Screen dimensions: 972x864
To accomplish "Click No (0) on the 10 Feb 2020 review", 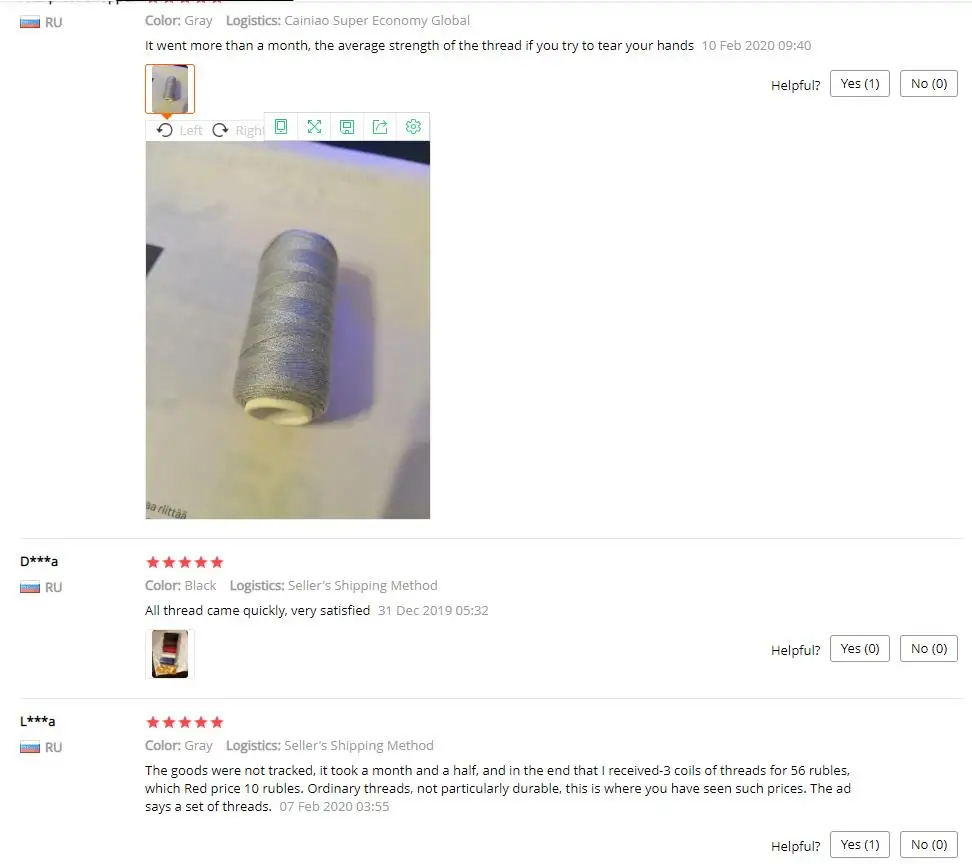I will (x=929, y=84).
